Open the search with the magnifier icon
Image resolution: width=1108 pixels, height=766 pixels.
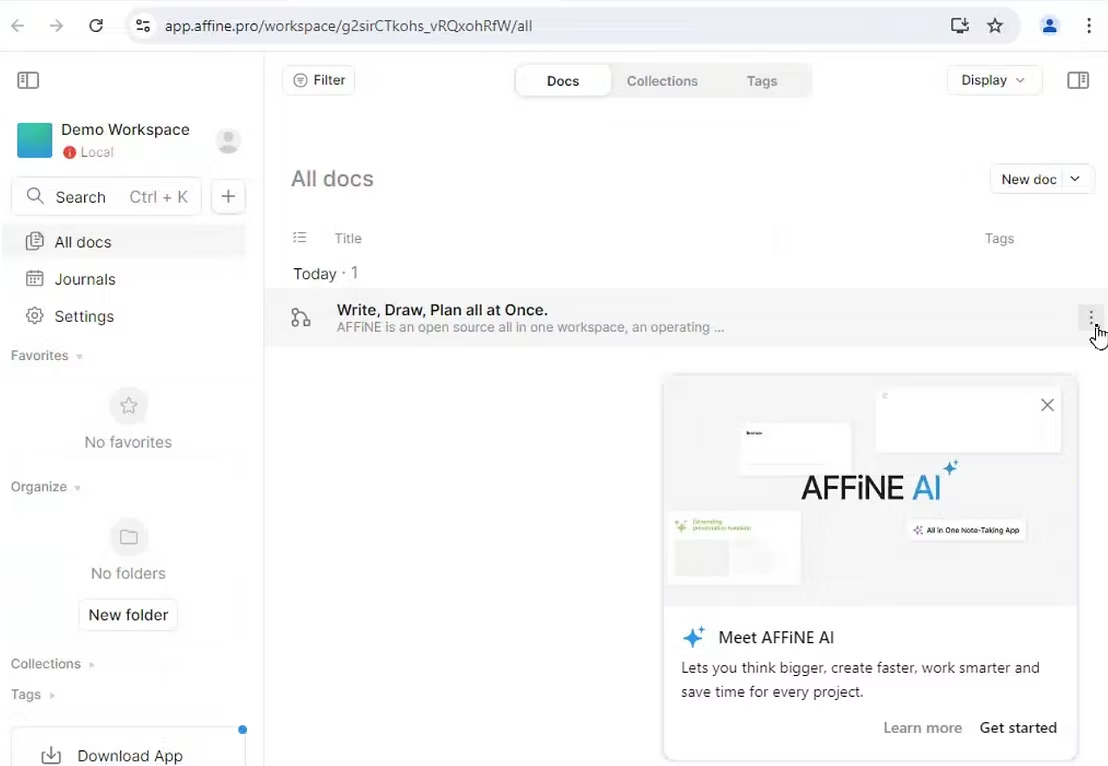click(35, 196)
